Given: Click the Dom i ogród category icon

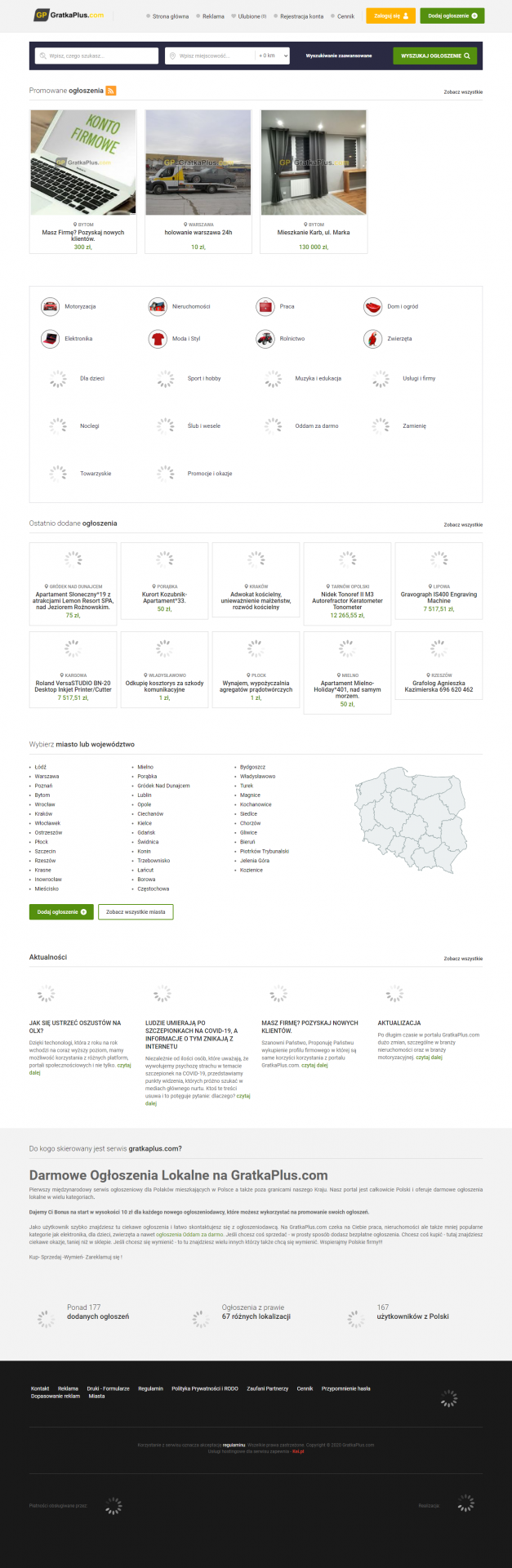Looking at the screenshot, I should coord(372,306).
